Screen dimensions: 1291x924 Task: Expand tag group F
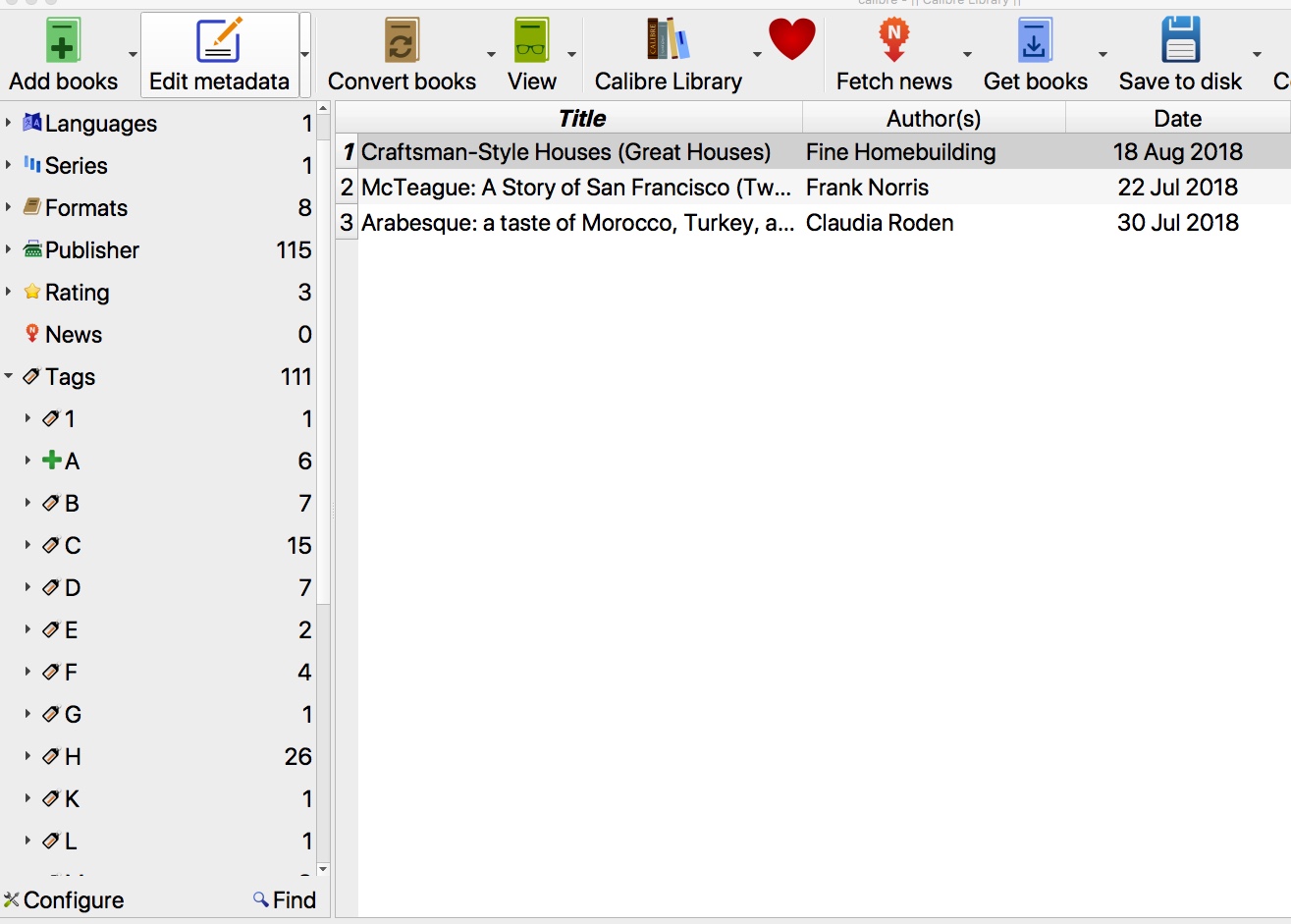pyautogui.click(x=28, y=672)
